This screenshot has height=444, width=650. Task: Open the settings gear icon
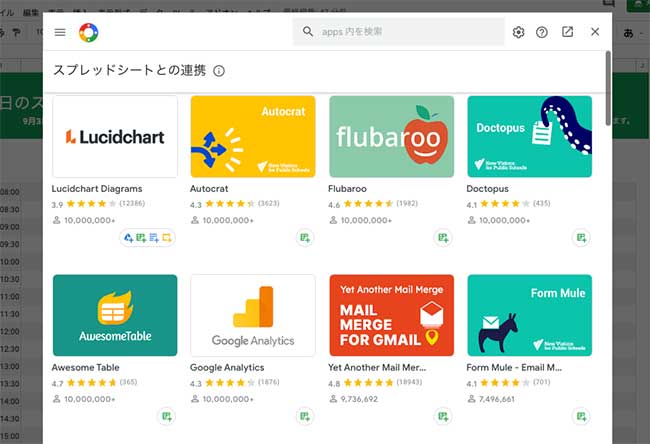pos(518,32)
